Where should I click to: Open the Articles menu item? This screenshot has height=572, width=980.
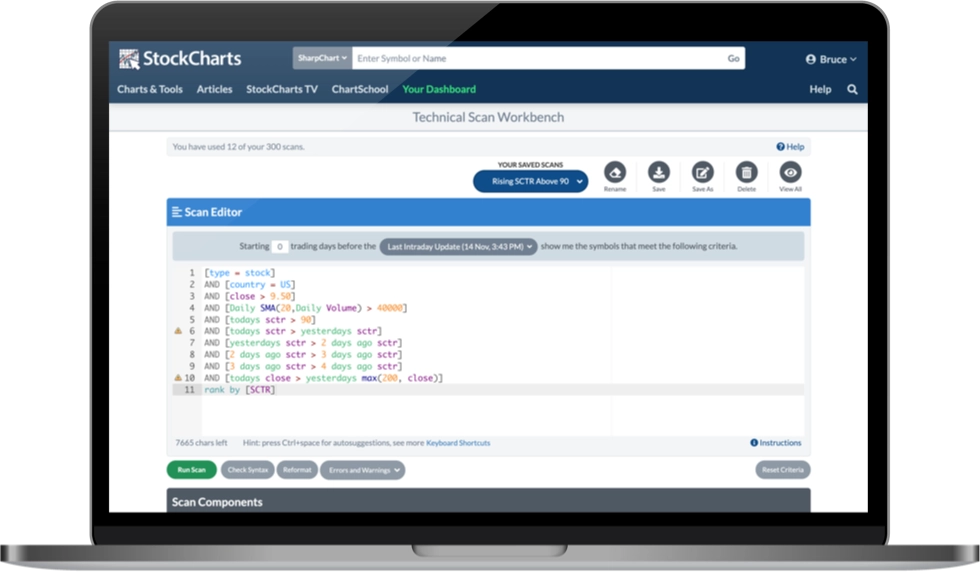coord(214,89)
